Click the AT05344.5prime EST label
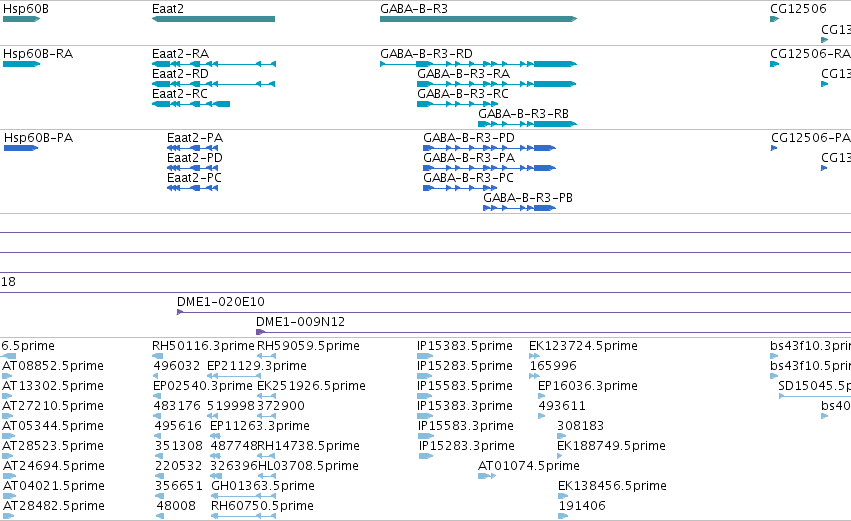This screenshot has height=521, width=851. pyautogui.click(x=53, y=426)
